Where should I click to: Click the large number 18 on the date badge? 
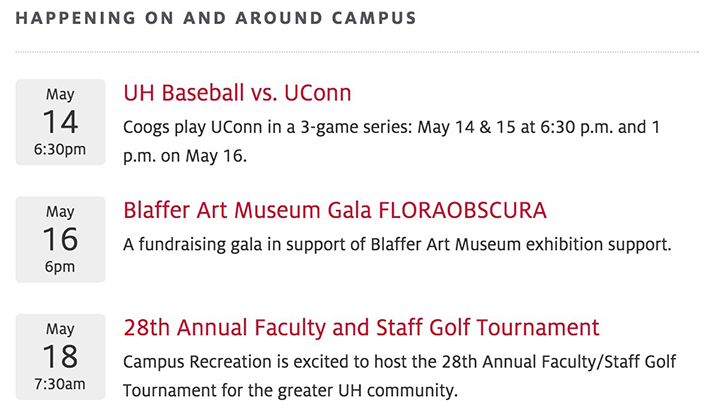coord(60,356)
